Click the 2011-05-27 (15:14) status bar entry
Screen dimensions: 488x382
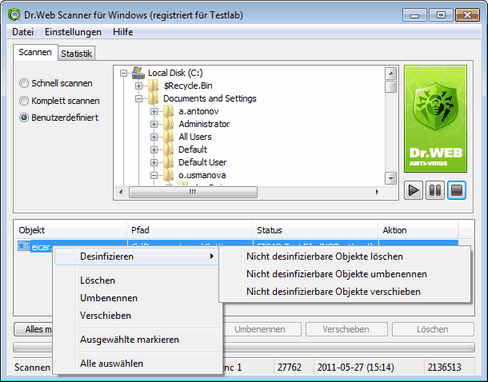click(355, 367)
